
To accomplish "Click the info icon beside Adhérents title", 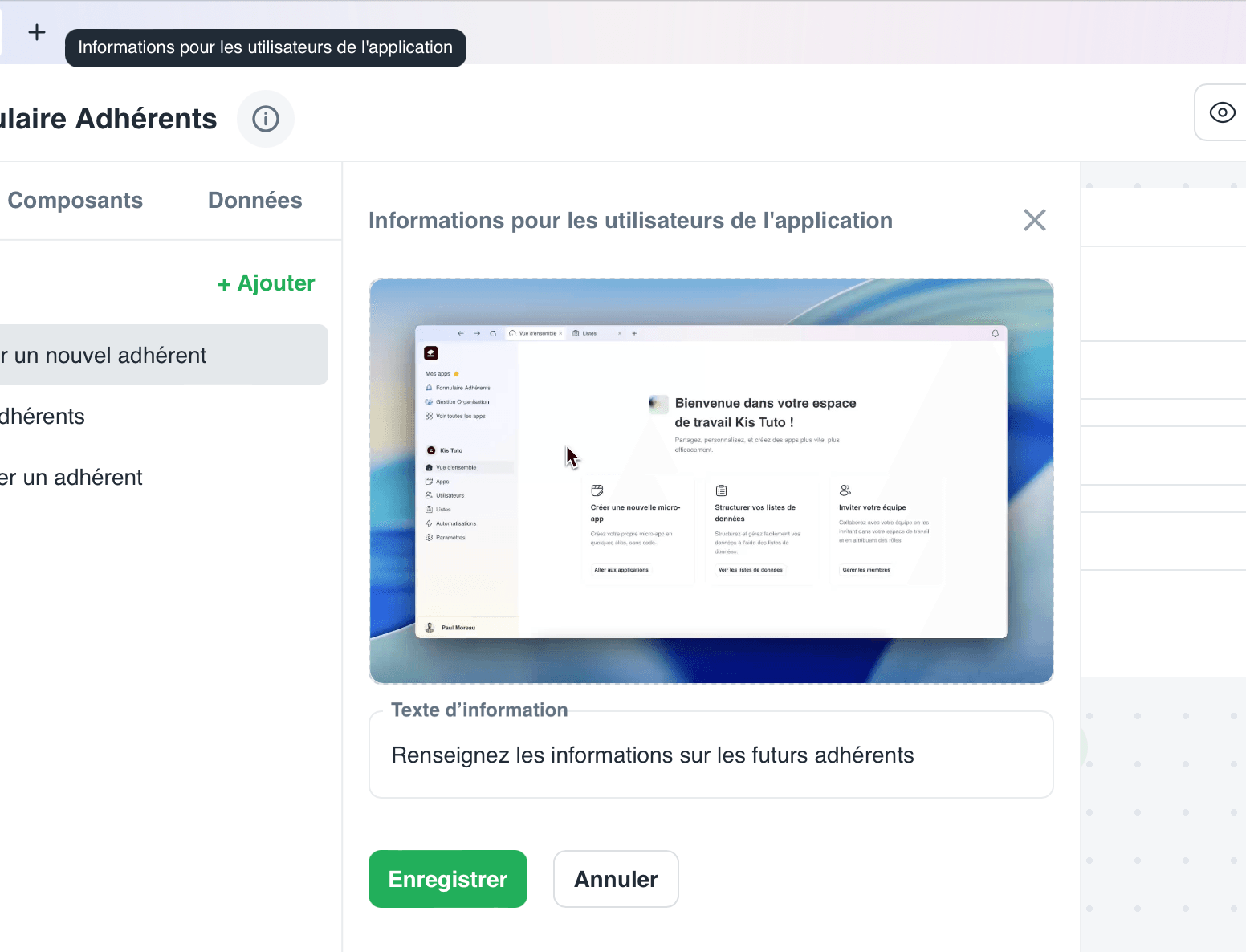I will pos(266,119).
